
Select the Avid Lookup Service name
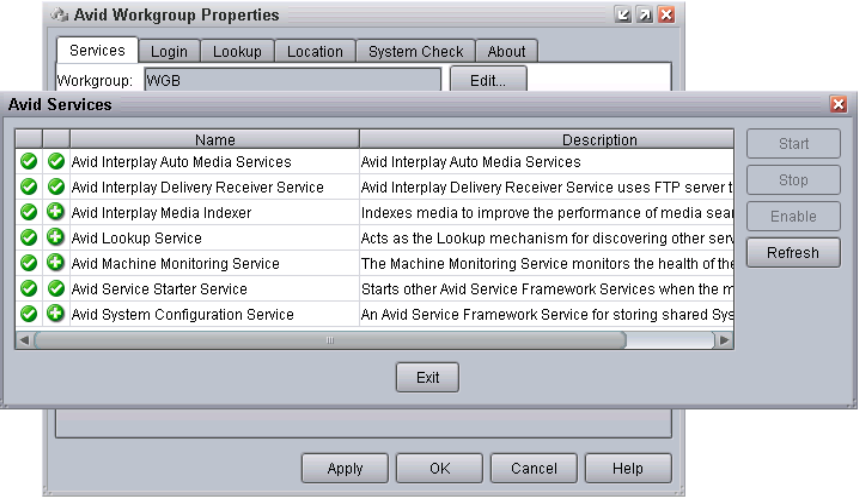(x=137, y=238)
